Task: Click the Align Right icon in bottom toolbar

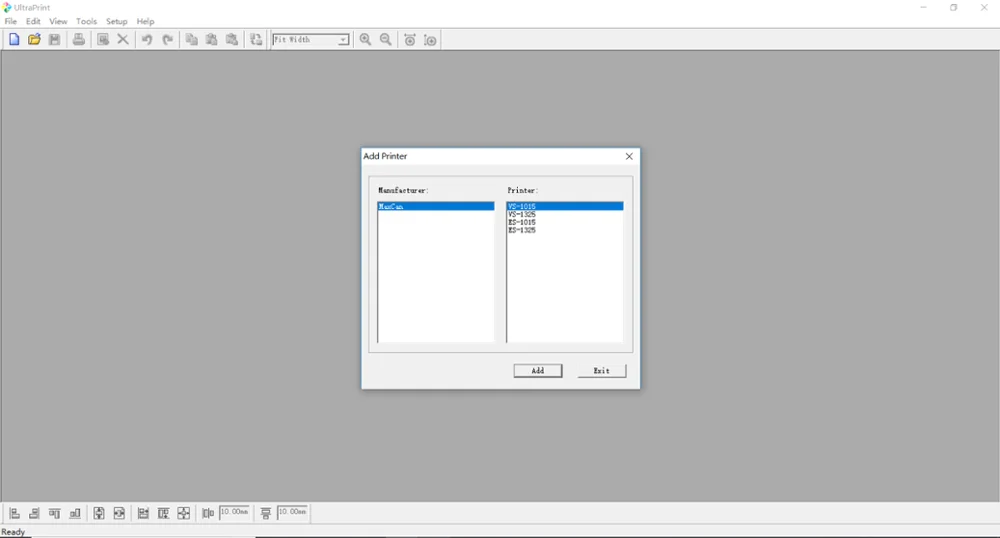Action: pos(34,513)
